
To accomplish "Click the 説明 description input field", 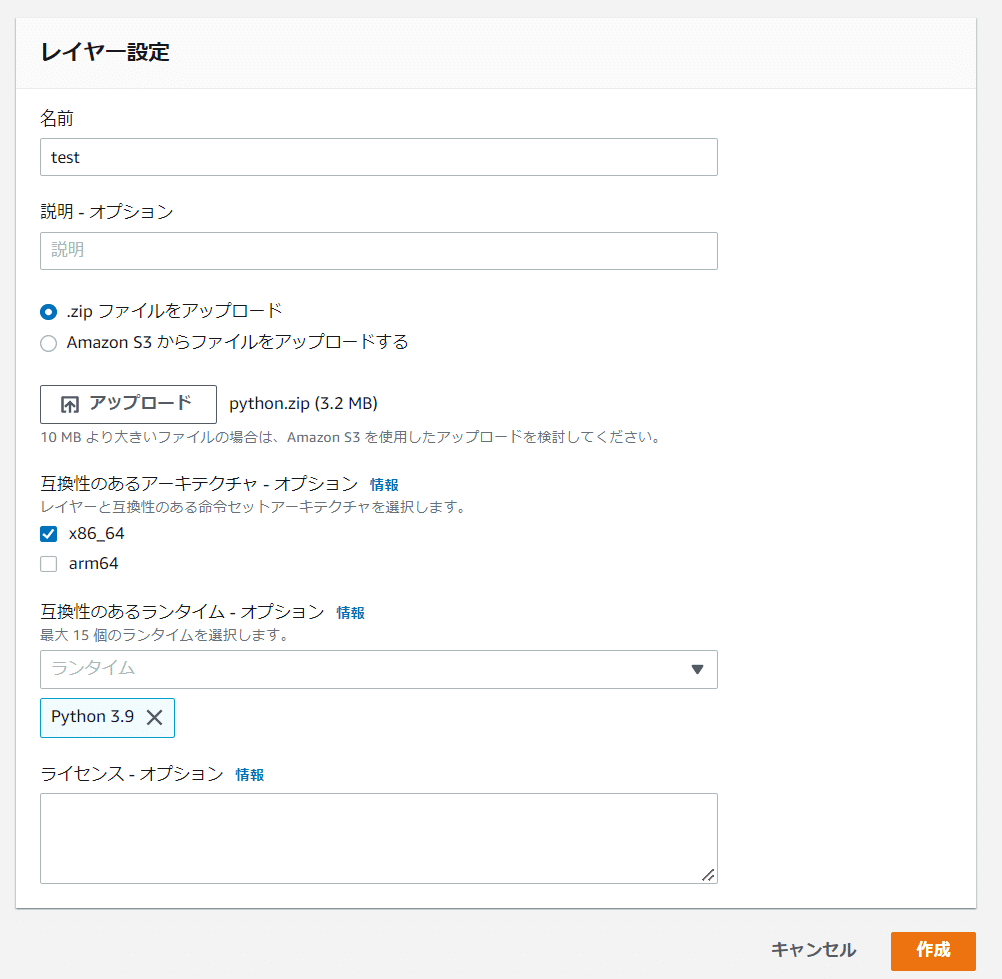I will coord(378,251).
